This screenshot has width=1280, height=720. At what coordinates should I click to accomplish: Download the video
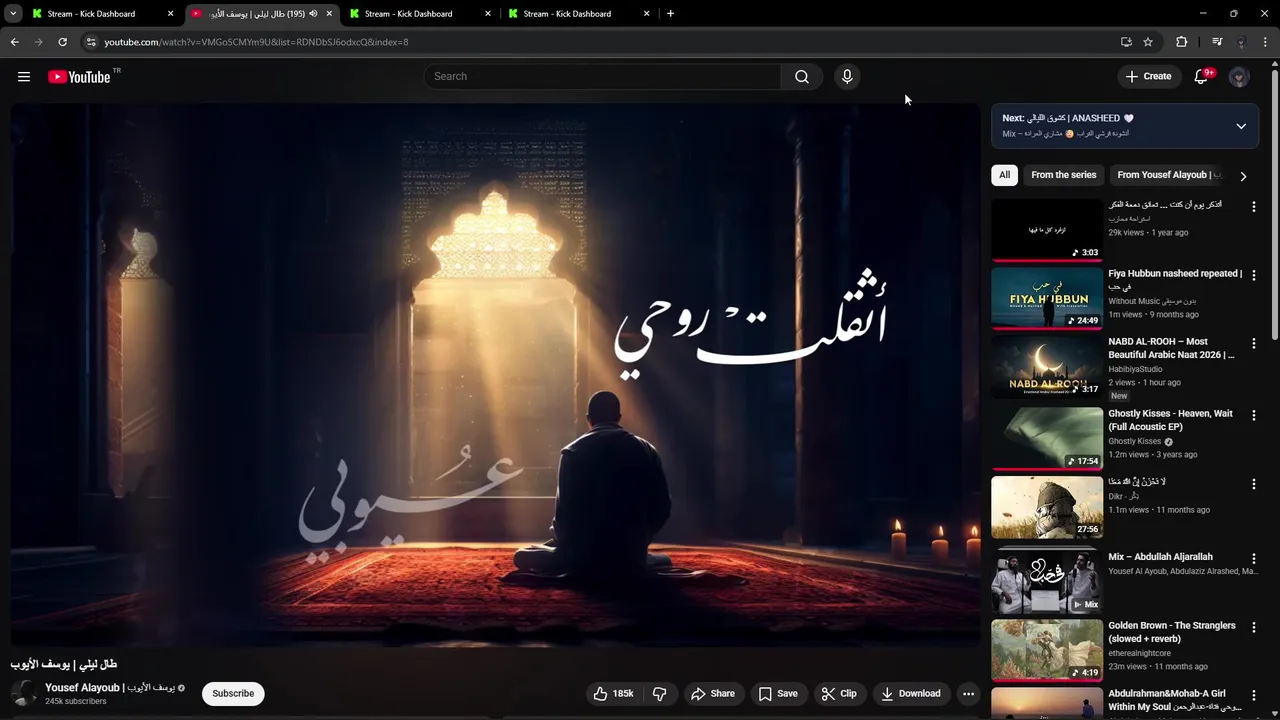coord(910,693)
